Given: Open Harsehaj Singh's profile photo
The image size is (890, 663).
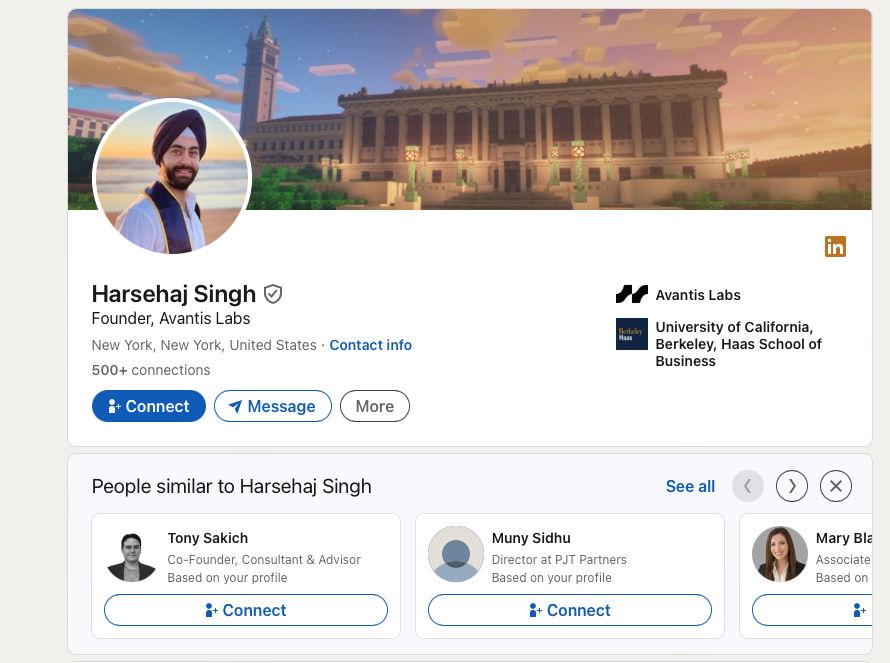Looking at the screenshot, I should [x=172, y=178].
